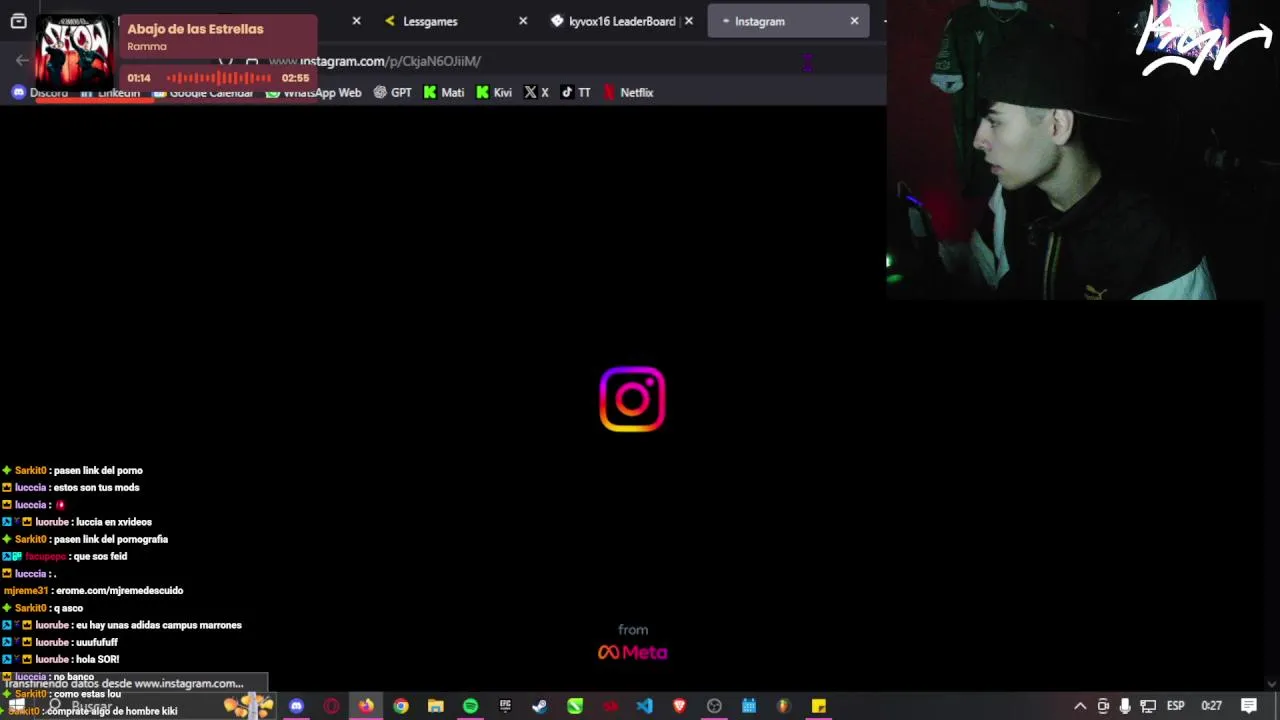Open Steam from the taskbar
Screen dimensions: 1280x720
[540, 706]
